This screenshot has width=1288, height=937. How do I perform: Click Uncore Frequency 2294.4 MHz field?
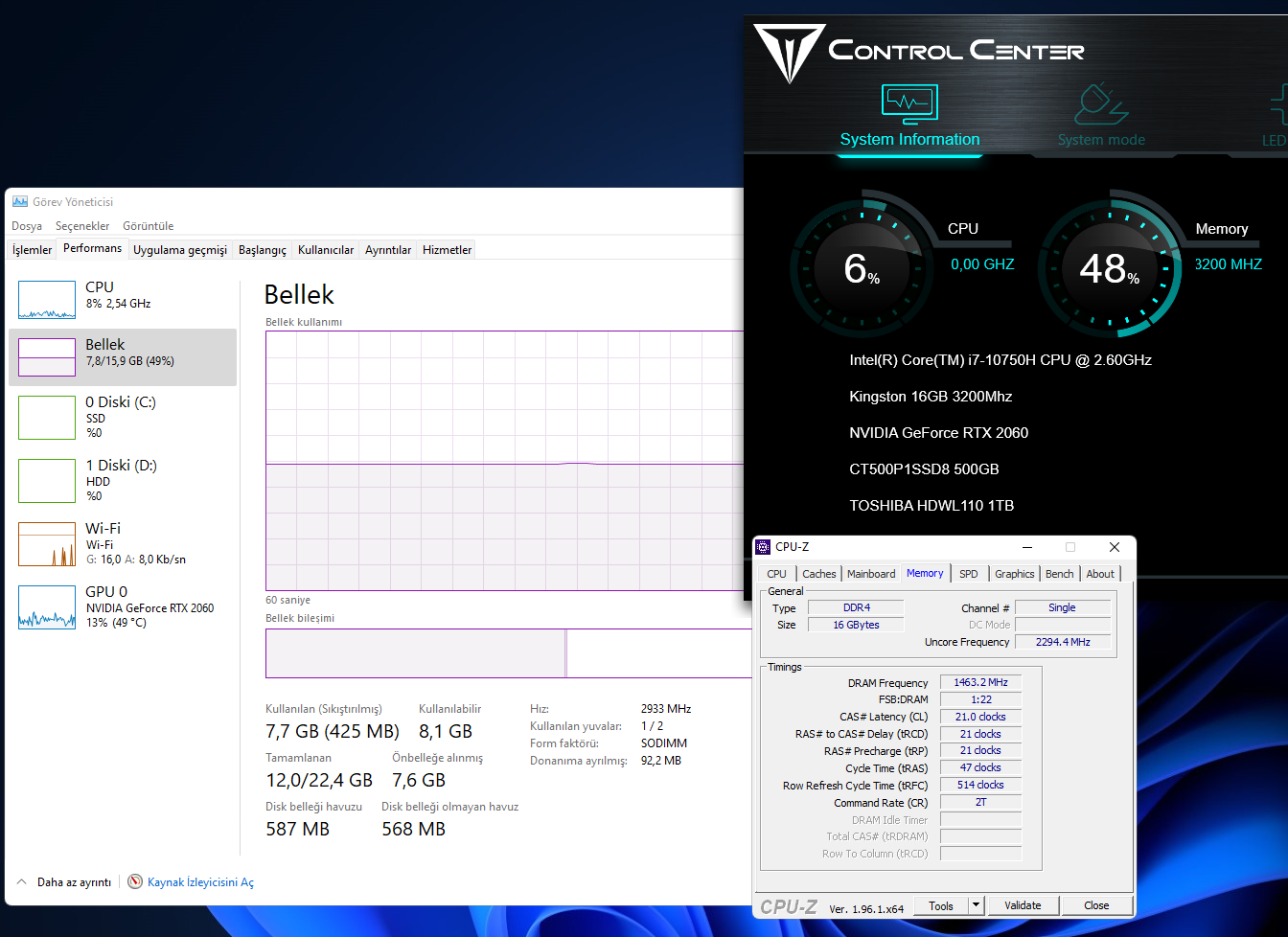[x=1062, y=642]
